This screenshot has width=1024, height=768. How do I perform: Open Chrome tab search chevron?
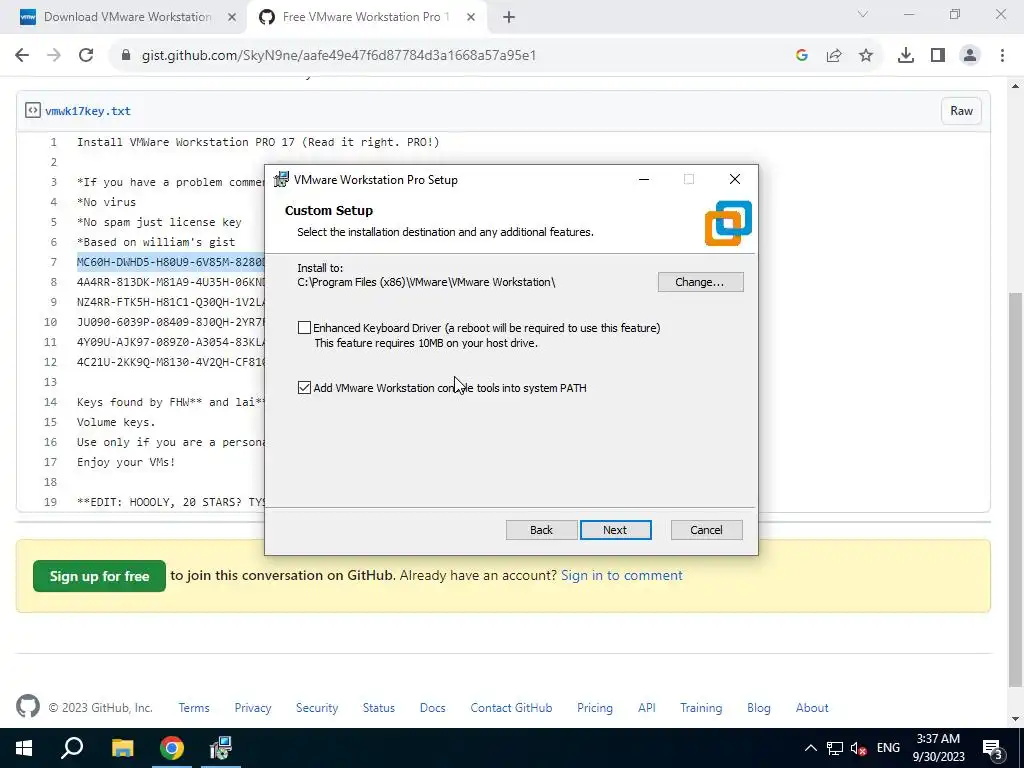click(863, 14)
